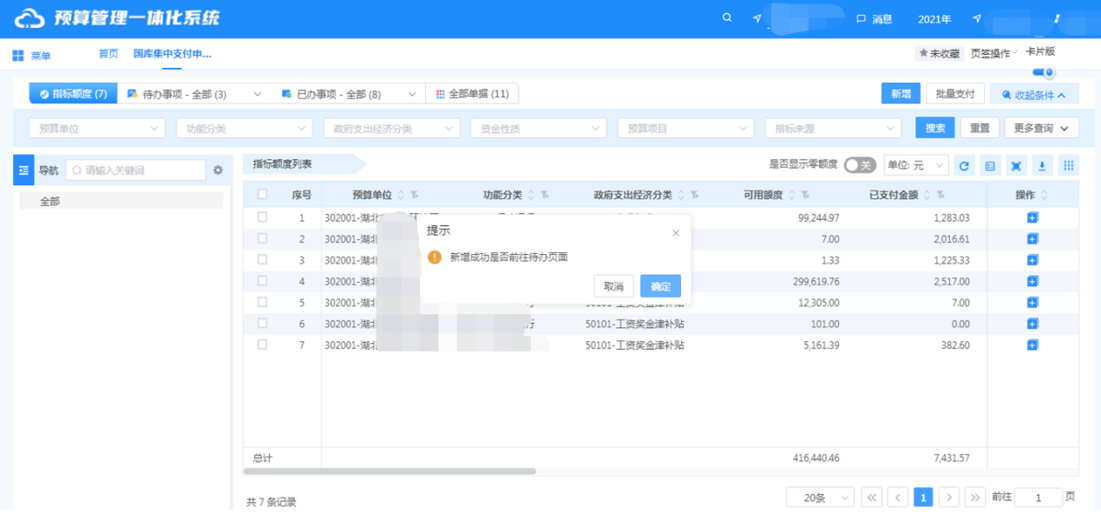
Task: Open the 页签操作 dropdown
Action: [x=994, y=53]
